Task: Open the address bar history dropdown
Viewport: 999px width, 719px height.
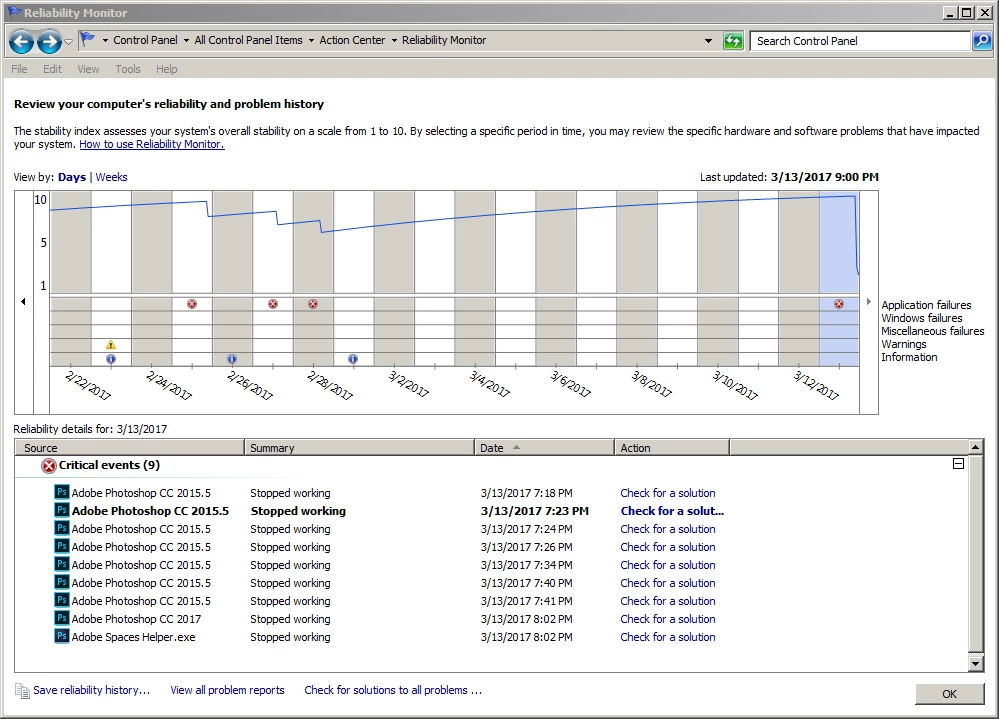Action: point(708,41)
